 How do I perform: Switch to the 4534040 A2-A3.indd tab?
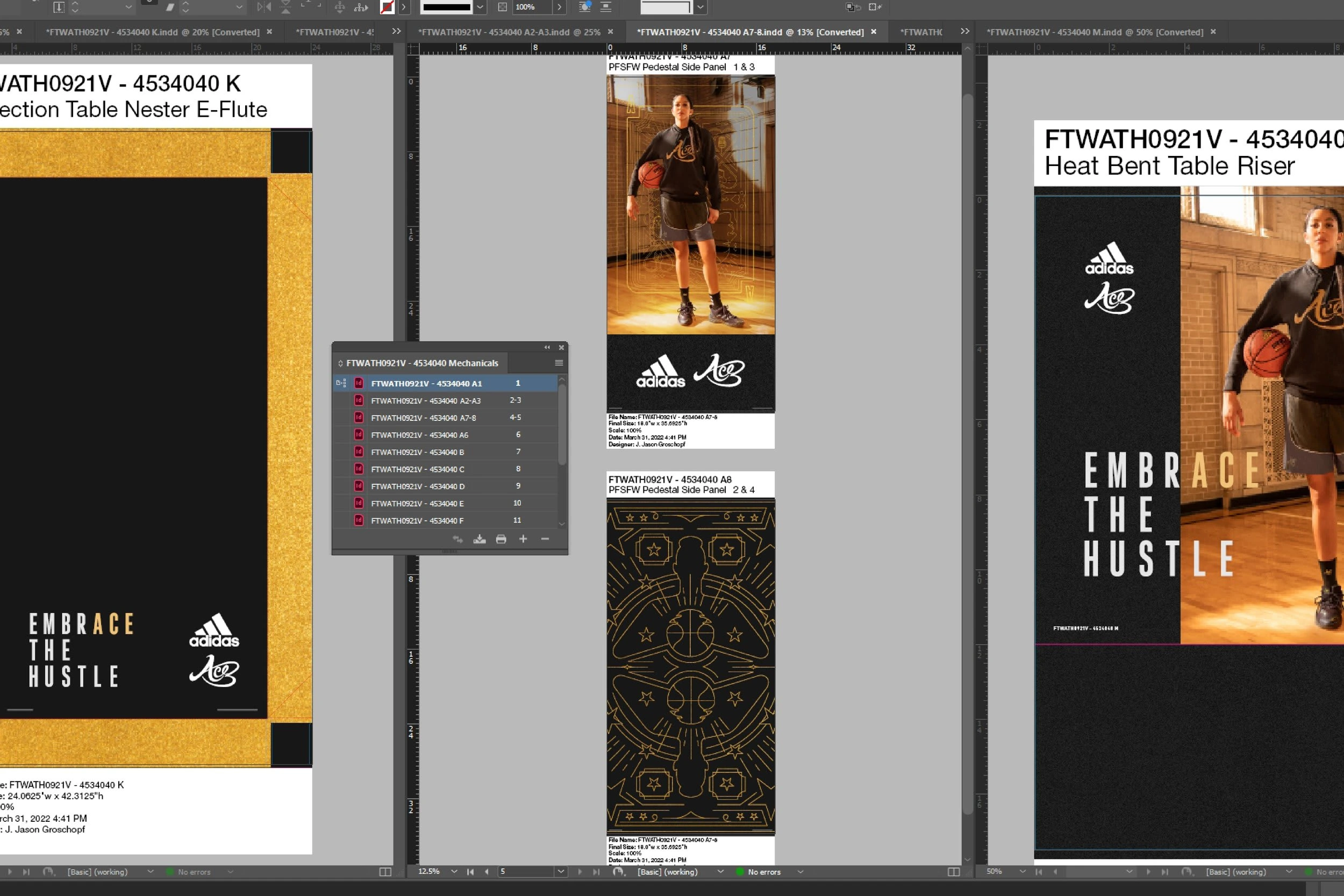(509, 32)
